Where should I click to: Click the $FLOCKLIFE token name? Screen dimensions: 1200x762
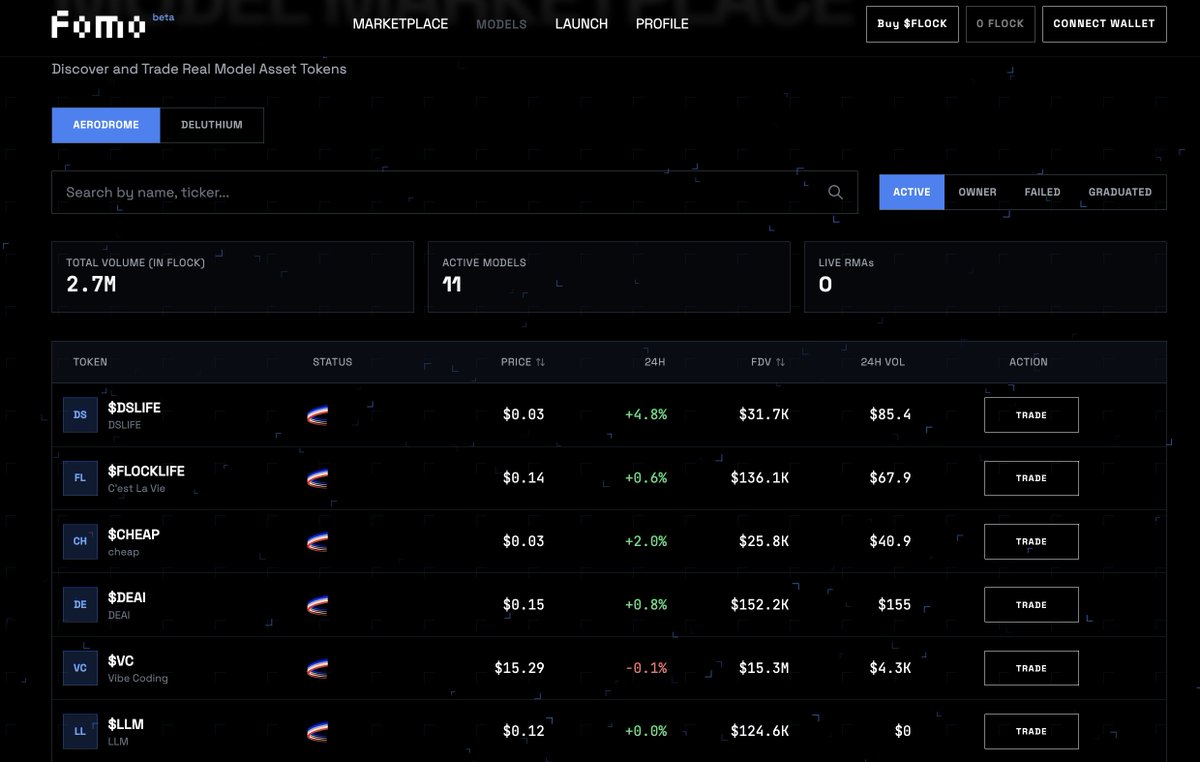coord(146,471)
